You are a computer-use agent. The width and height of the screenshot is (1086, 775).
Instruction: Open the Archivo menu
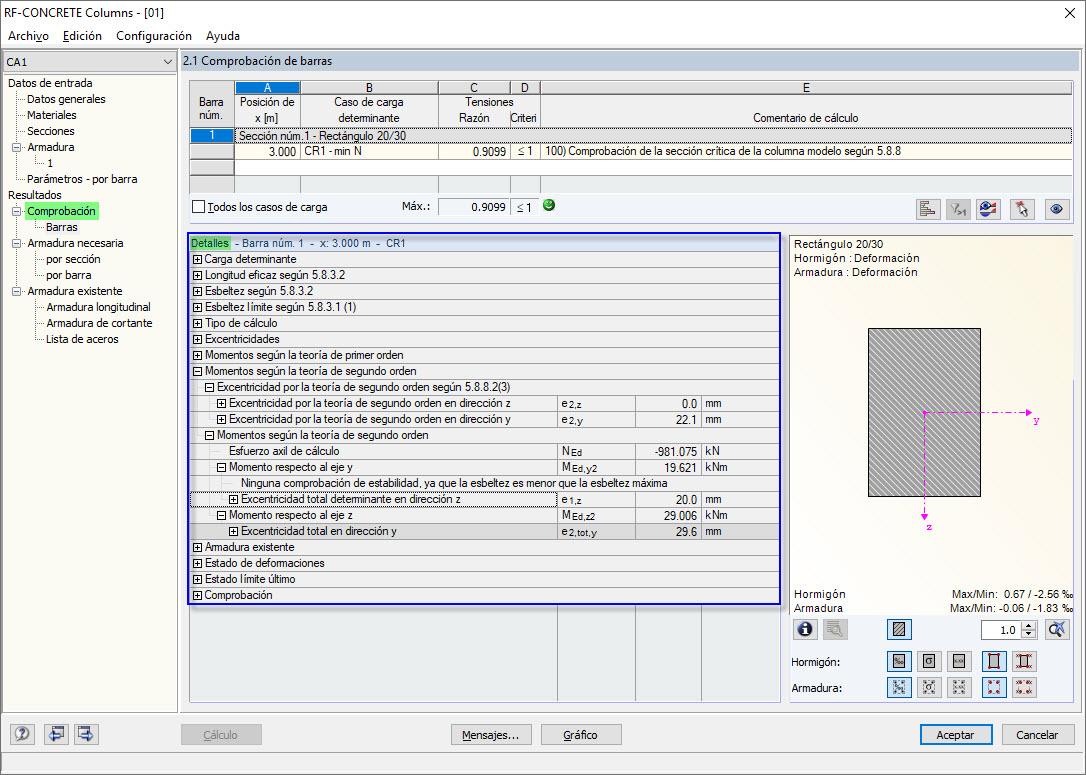coord(28,36)
